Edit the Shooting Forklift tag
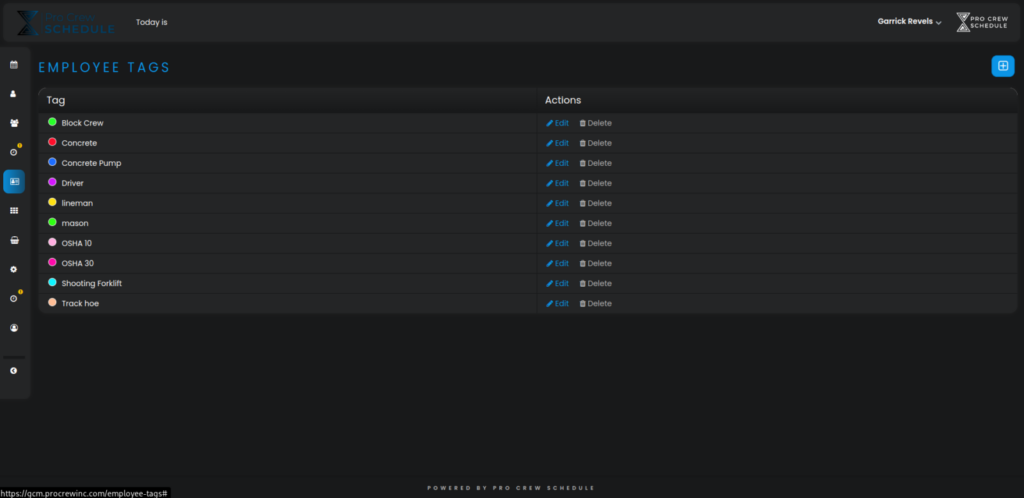Viewport: 1024px width, 498px height. (558, 283)
